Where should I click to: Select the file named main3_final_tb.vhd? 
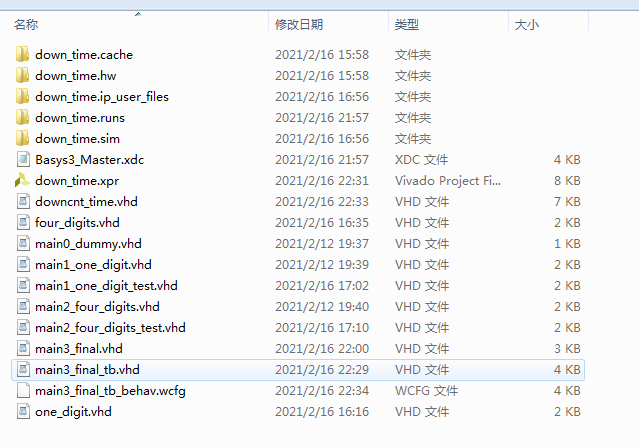pyautogui.click(x=87, y=370)
